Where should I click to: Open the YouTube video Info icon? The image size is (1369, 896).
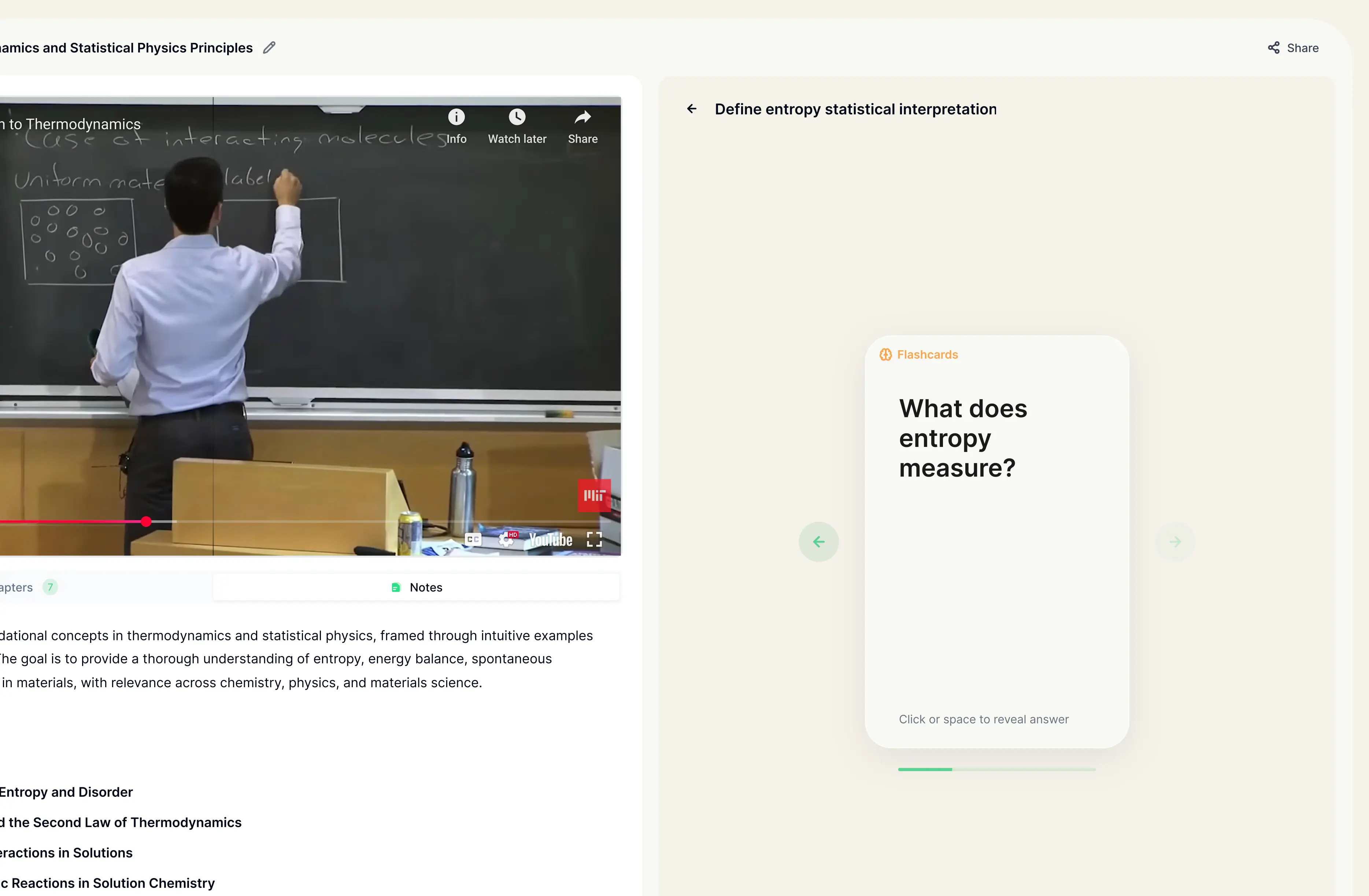coord(456,118)
